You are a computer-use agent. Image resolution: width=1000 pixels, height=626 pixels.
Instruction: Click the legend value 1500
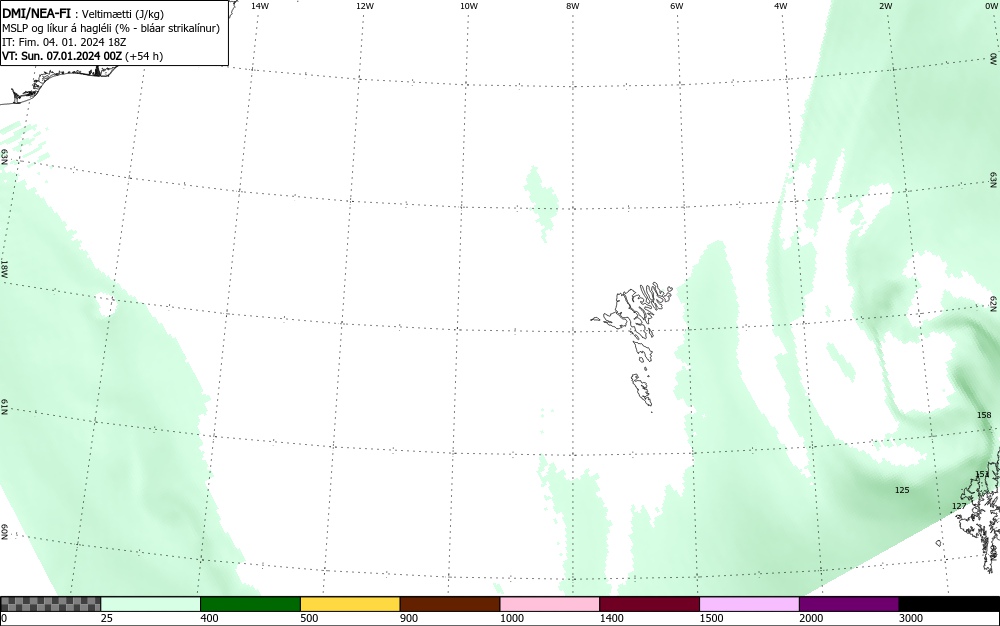711,618
